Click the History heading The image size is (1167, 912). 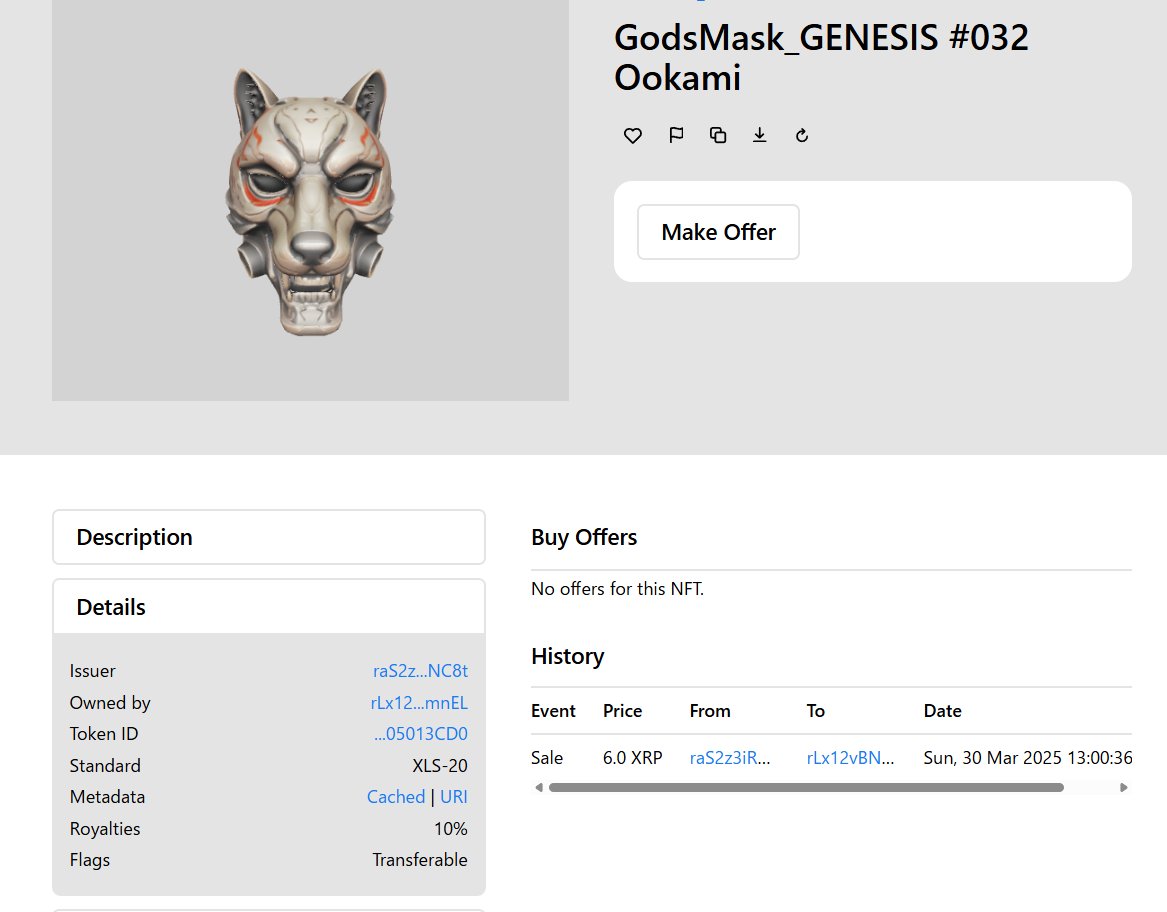(x=568, y=656)
